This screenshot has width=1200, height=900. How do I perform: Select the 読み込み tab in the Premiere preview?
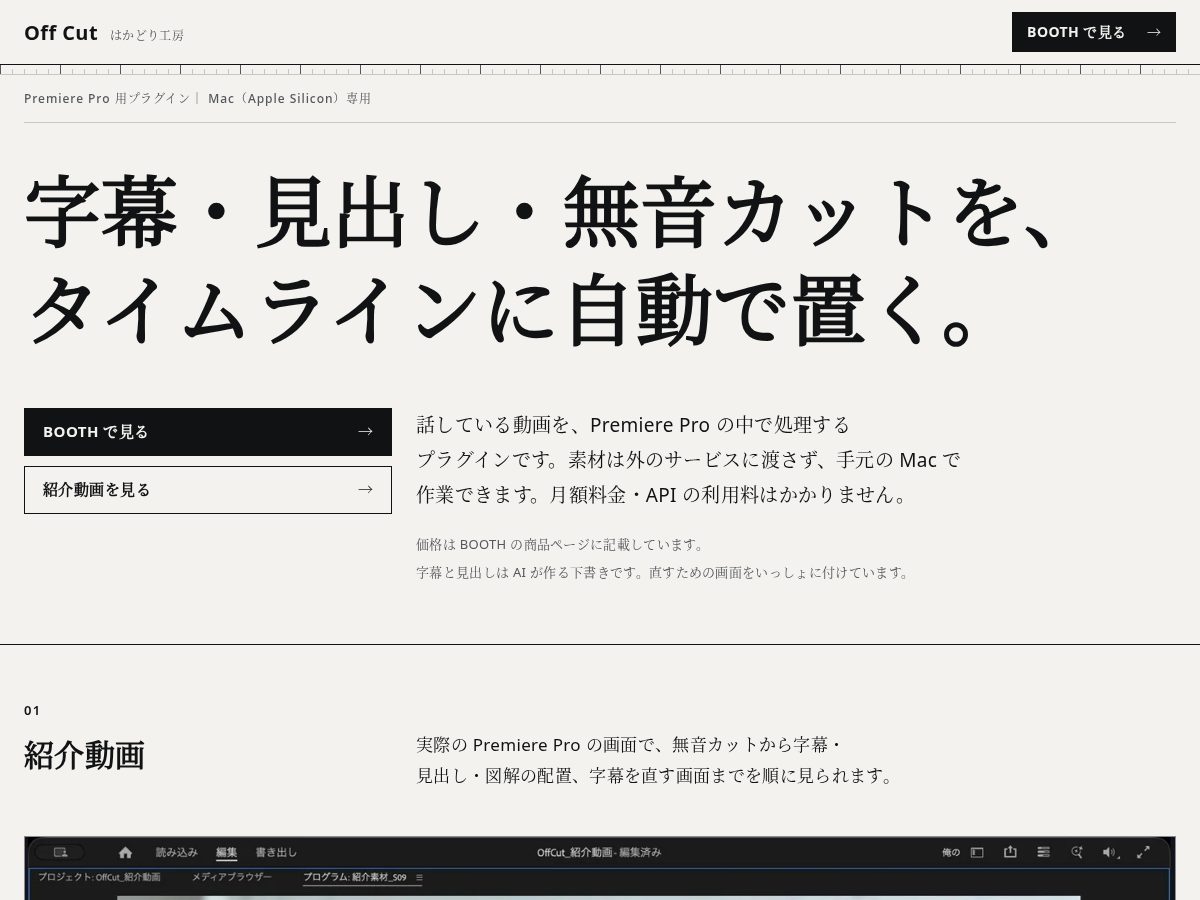tap(177, 853)
